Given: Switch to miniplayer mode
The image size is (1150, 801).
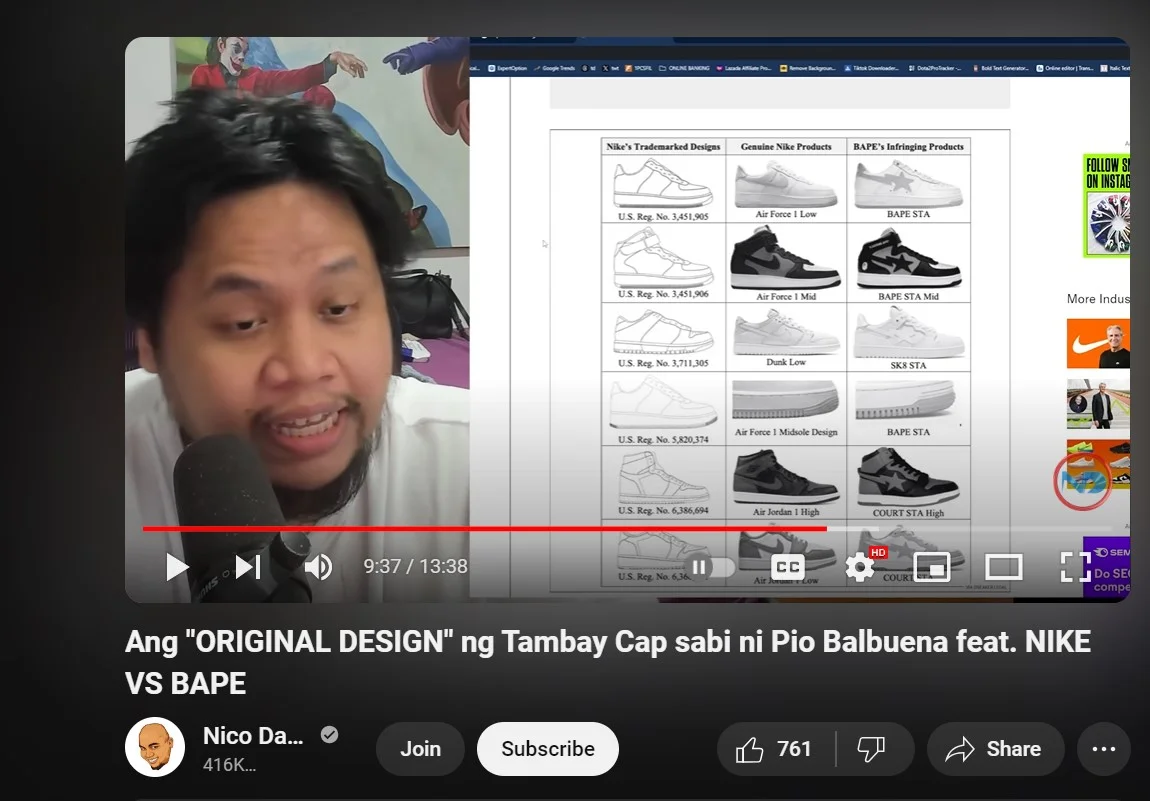Looking at the screenshot, I should tap(932, 567).
